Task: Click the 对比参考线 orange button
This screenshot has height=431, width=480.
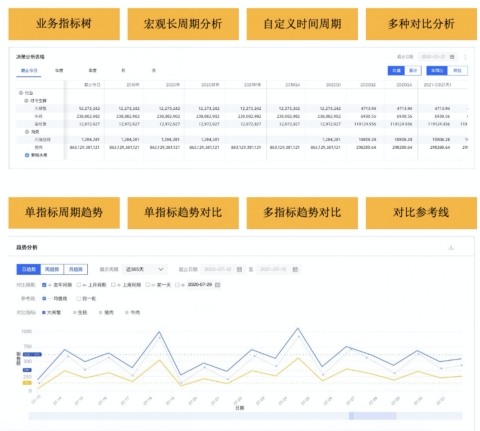Action: click(x=421, y=213)
